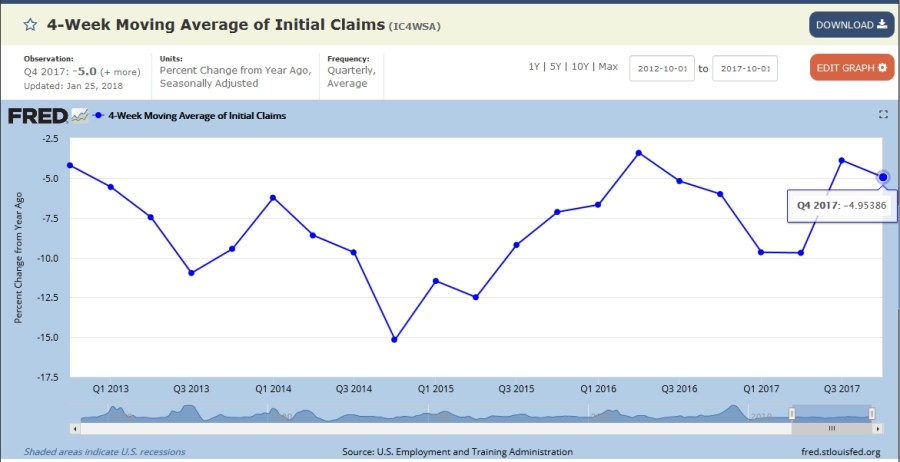This screenshot has width=900, height=462.
Task: Click the FRED logo in chart header
Action: [x=37, y=116]
